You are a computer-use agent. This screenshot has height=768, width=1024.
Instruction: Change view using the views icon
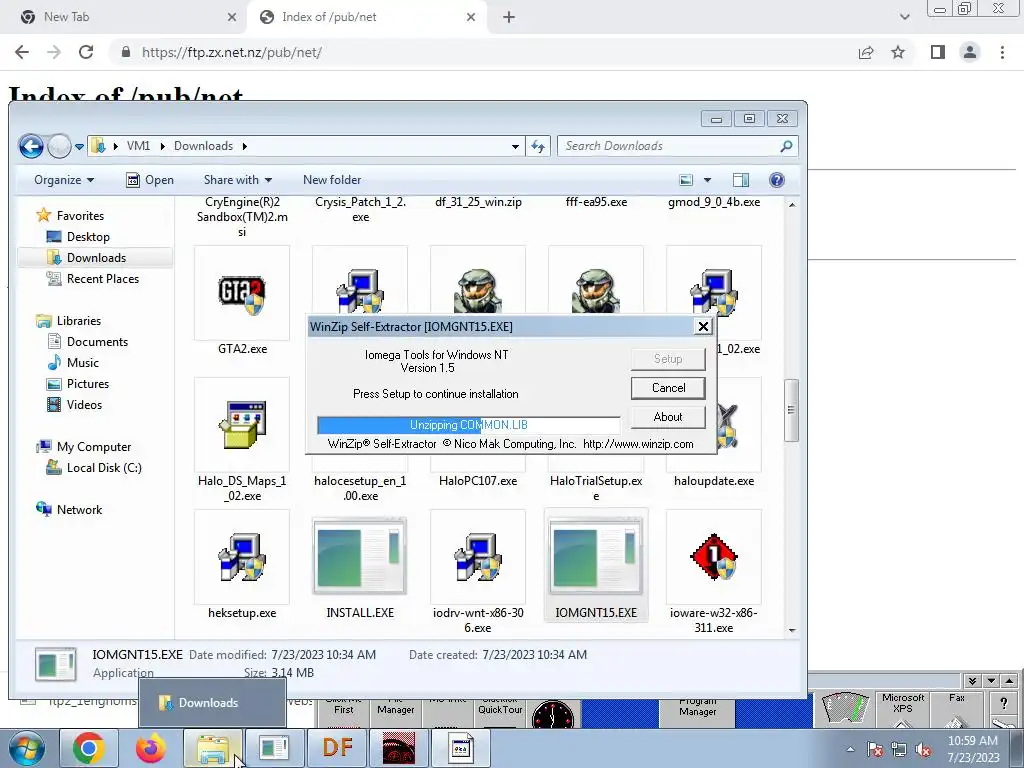coord(686,180)
